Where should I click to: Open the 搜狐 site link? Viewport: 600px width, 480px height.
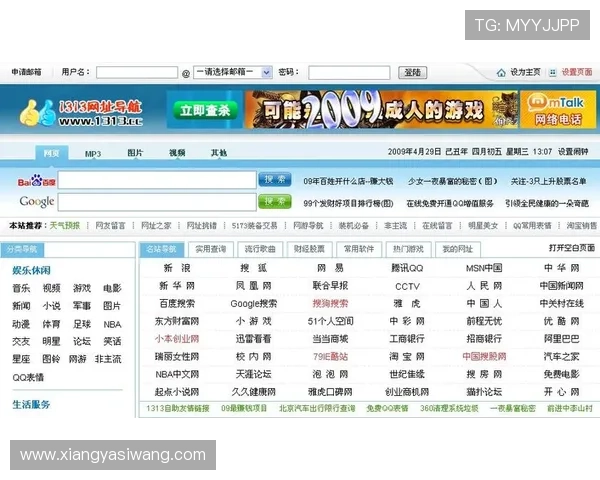click(253, 268)
